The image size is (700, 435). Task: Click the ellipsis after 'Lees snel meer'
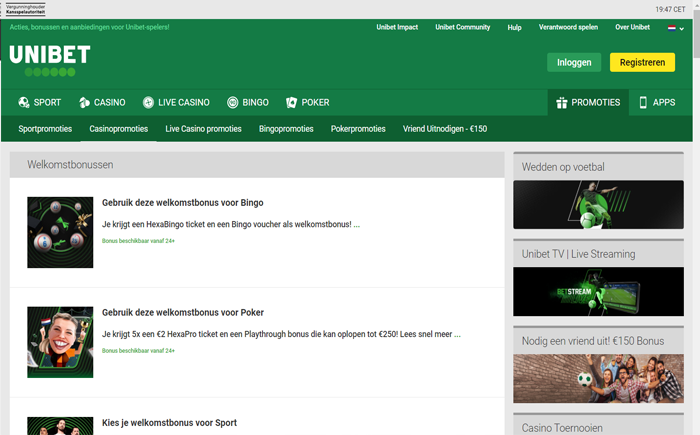tap(458, 335)
